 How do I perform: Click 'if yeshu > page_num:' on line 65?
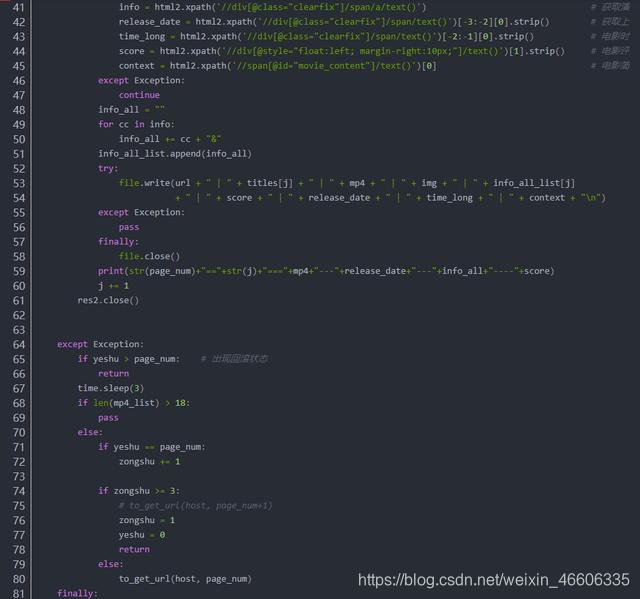(x=129, y=359)
